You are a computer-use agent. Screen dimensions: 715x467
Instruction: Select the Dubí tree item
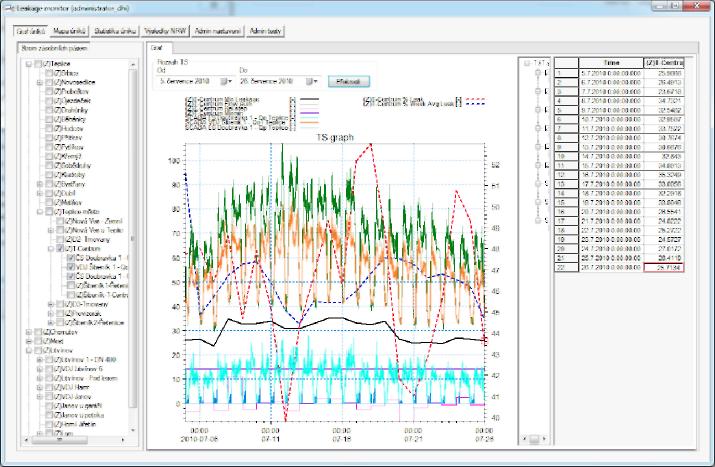pyautogui.click(x=67, y=193)
